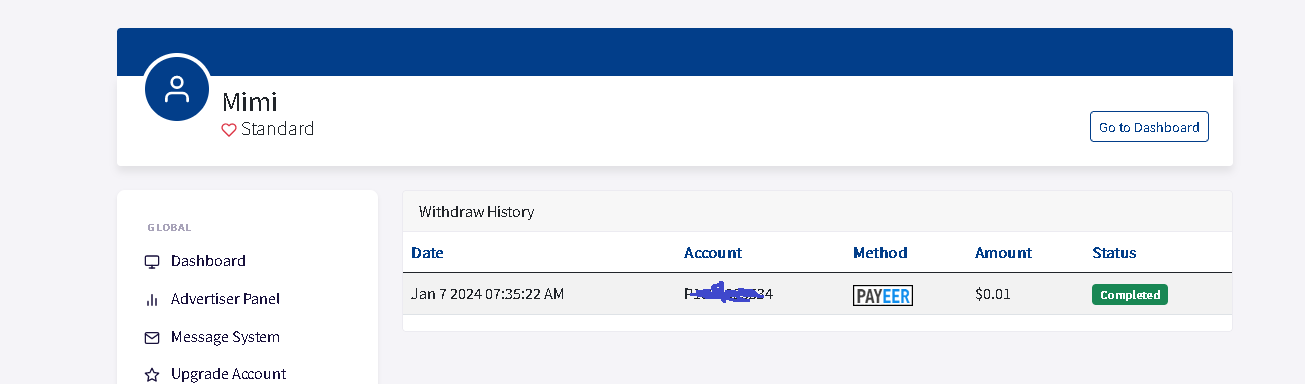Click the Amount column header
Screen dimensions: 1305x384
(x=1003, y=253)
